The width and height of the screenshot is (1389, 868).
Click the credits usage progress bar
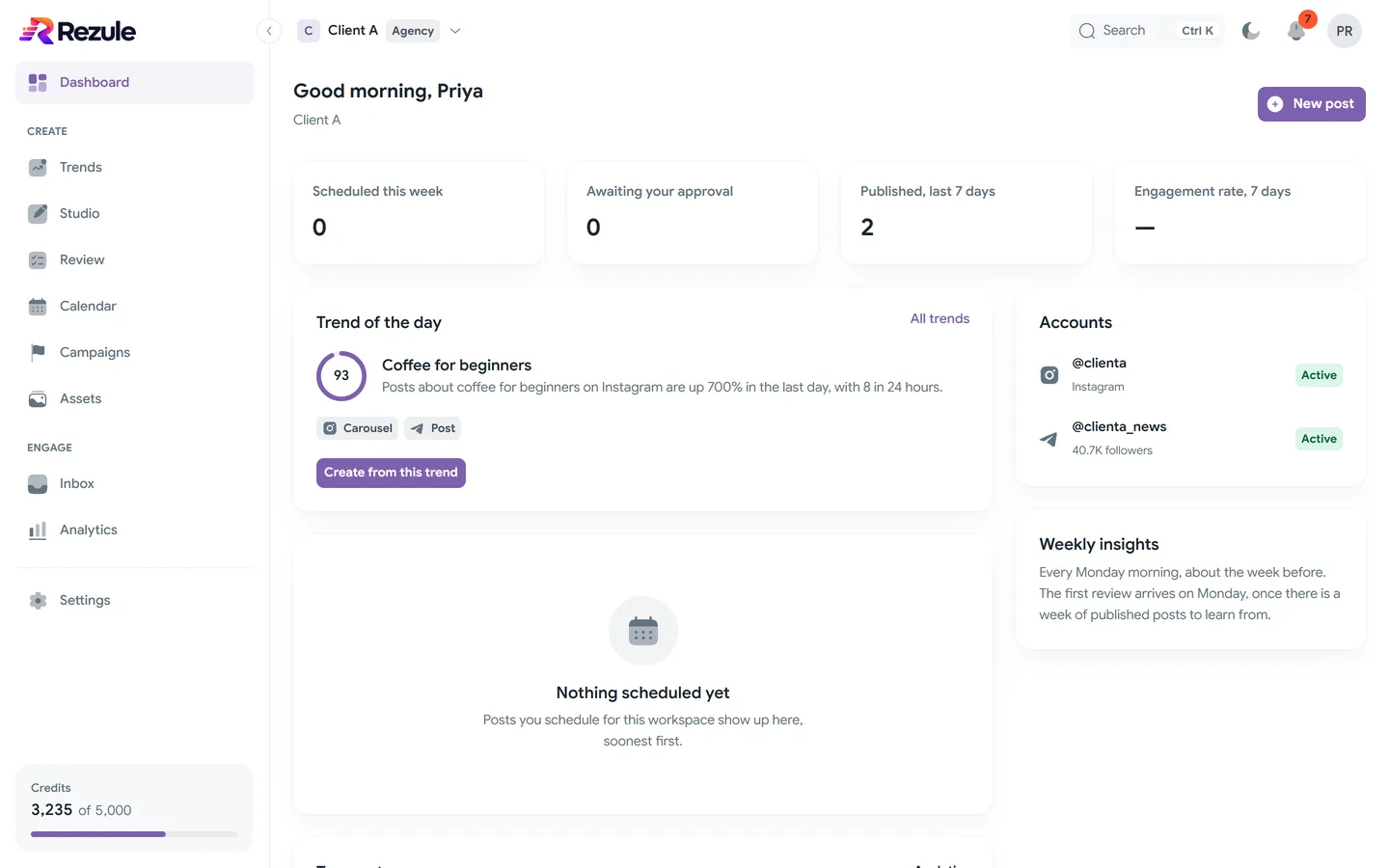[134, 834]
